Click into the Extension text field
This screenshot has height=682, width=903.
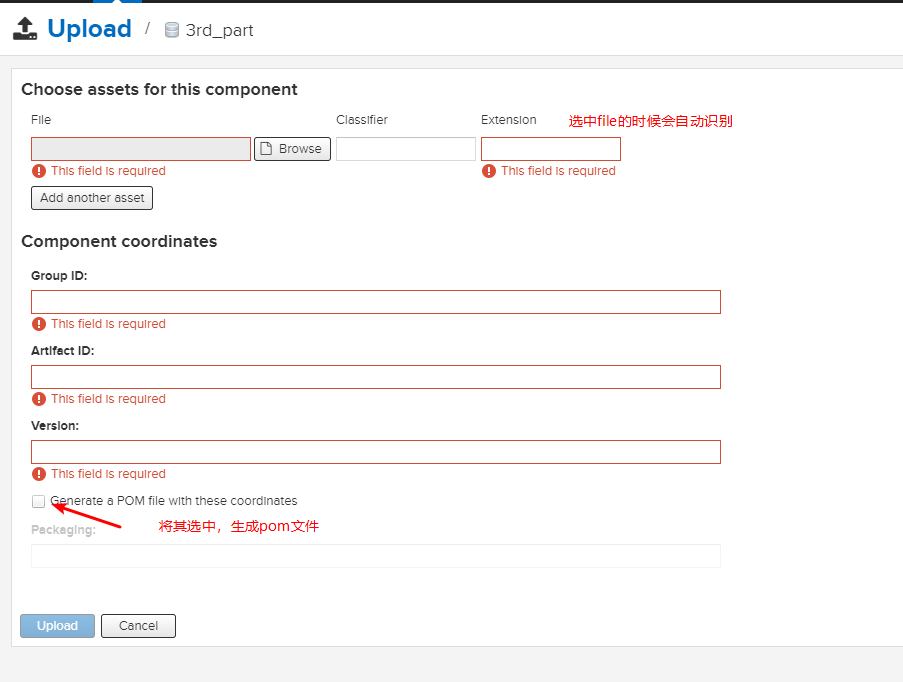click(x=550, y=149)
